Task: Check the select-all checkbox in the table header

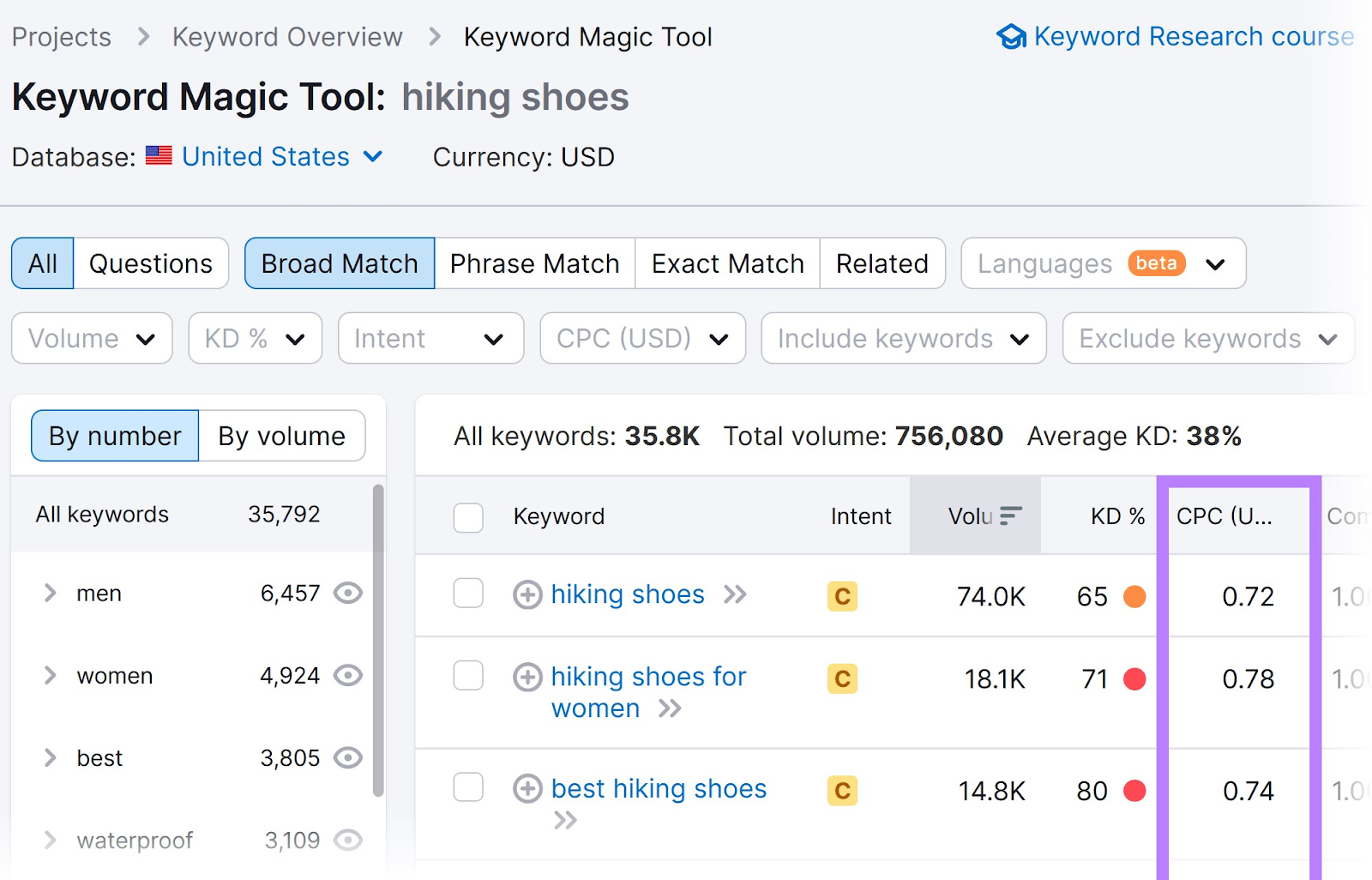Action: pos(467,516)
